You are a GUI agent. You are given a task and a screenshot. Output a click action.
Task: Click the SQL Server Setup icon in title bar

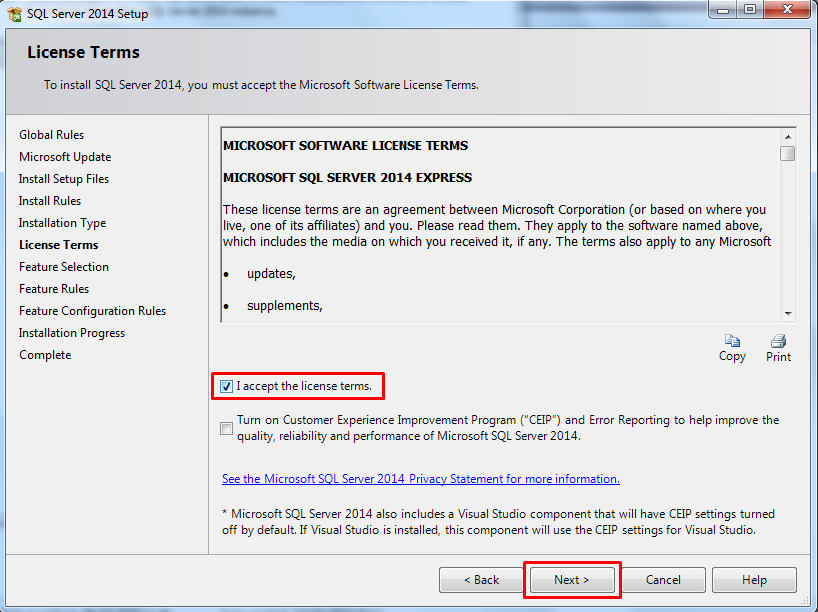tap(13, 13)
